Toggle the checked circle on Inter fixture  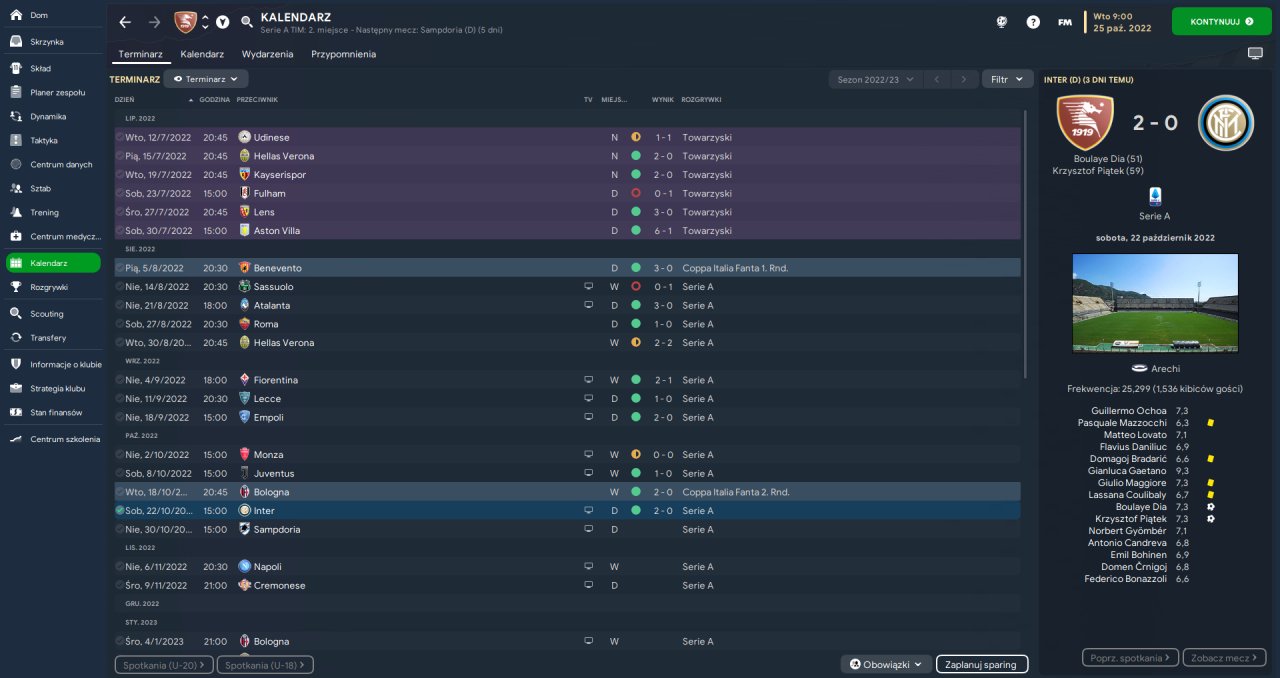120,511
